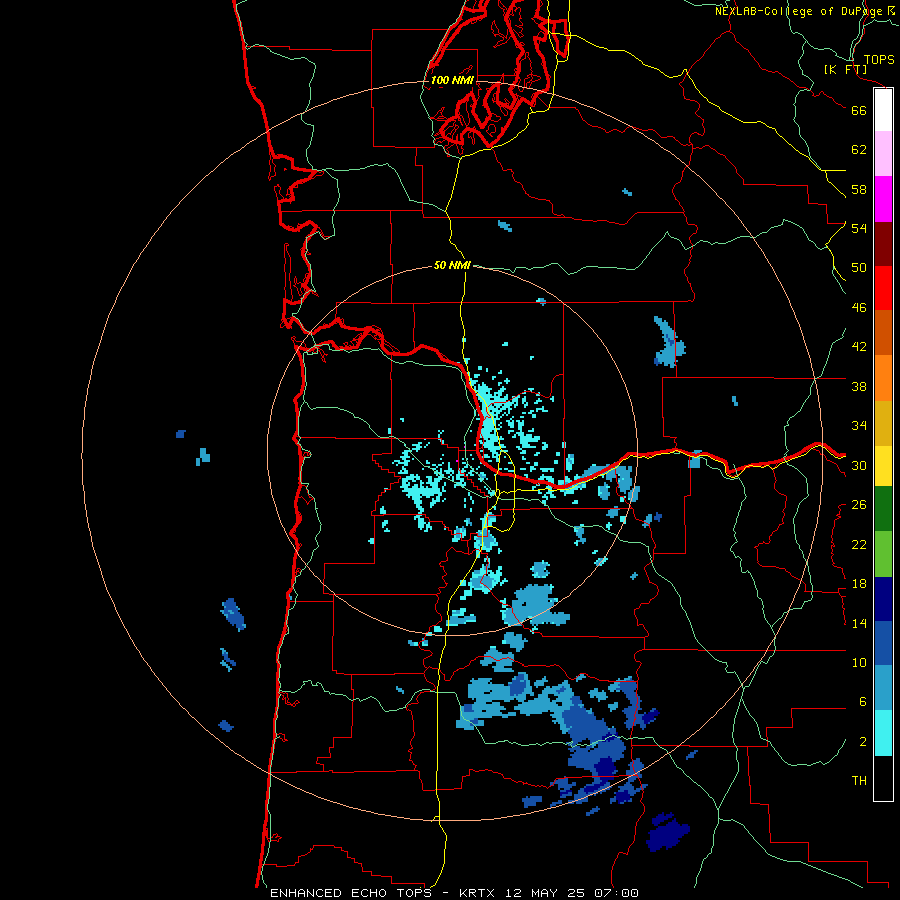Click the 58 legend value
The image size is (900, 900).
tap(859, 189)
